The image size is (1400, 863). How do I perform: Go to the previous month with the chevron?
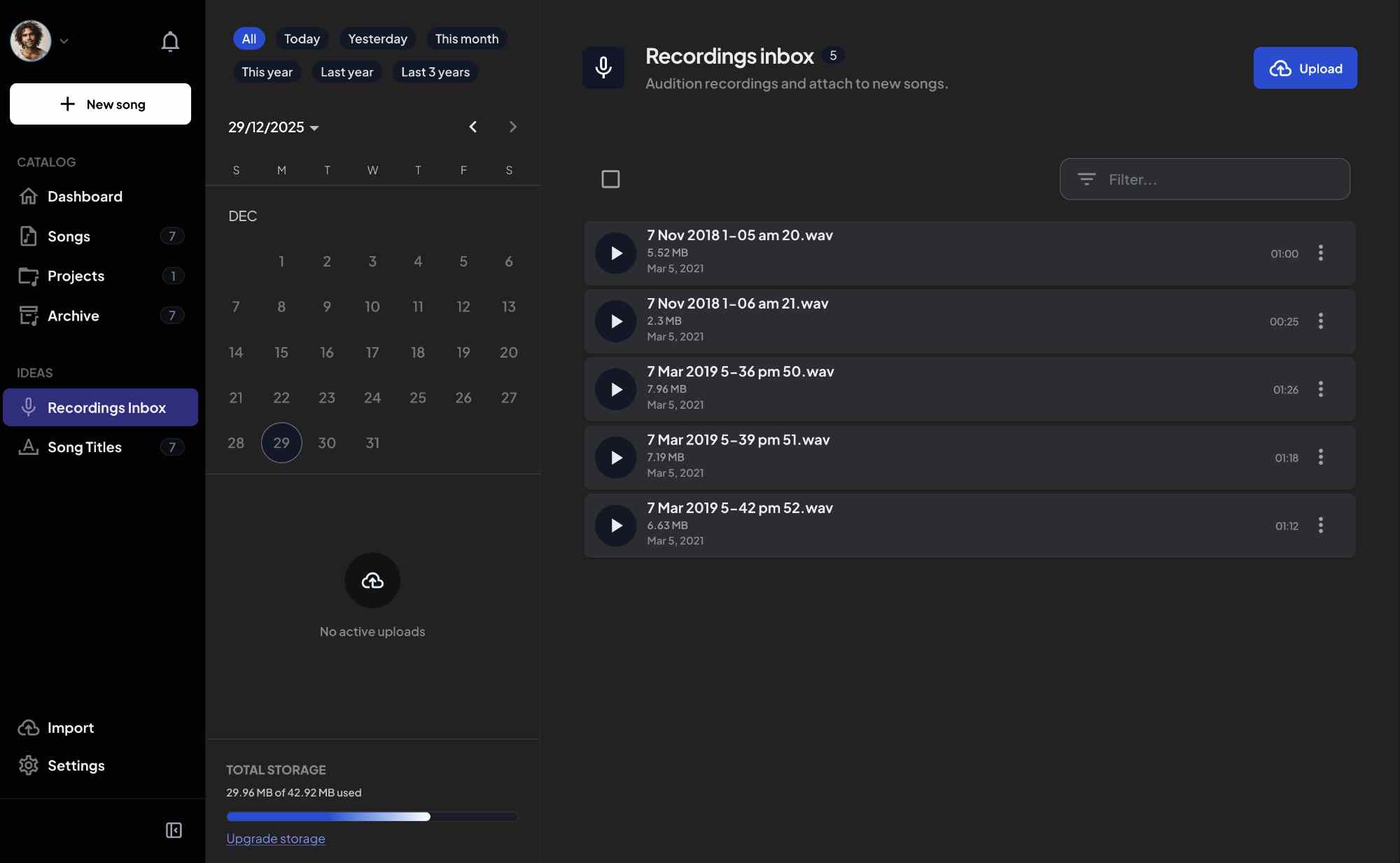coord(473,127)
